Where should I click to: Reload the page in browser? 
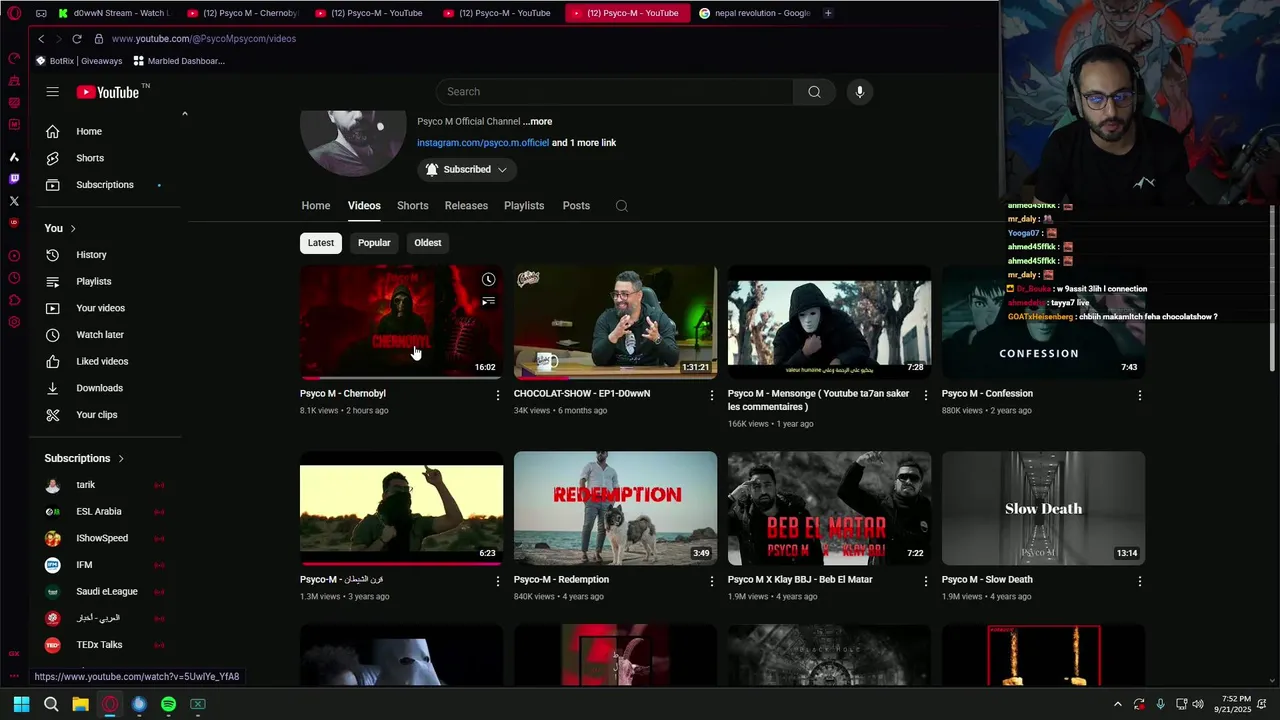pyautogui.click(x=76, y=39)
